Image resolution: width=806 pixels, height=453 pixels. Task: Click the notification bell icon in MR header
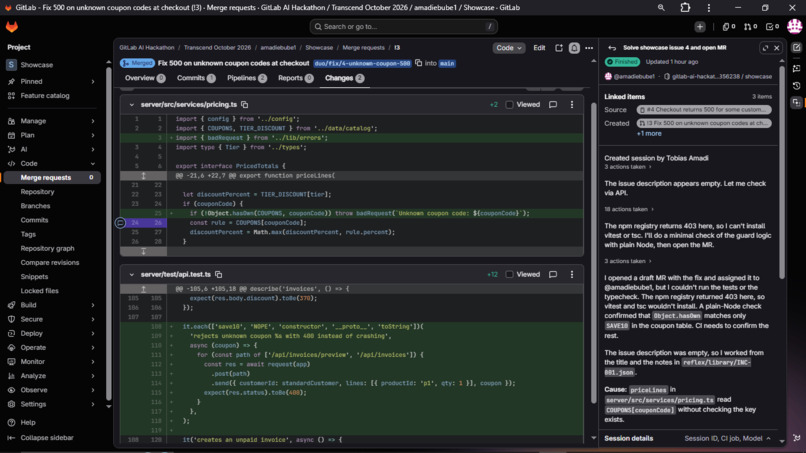click(574, 48)
